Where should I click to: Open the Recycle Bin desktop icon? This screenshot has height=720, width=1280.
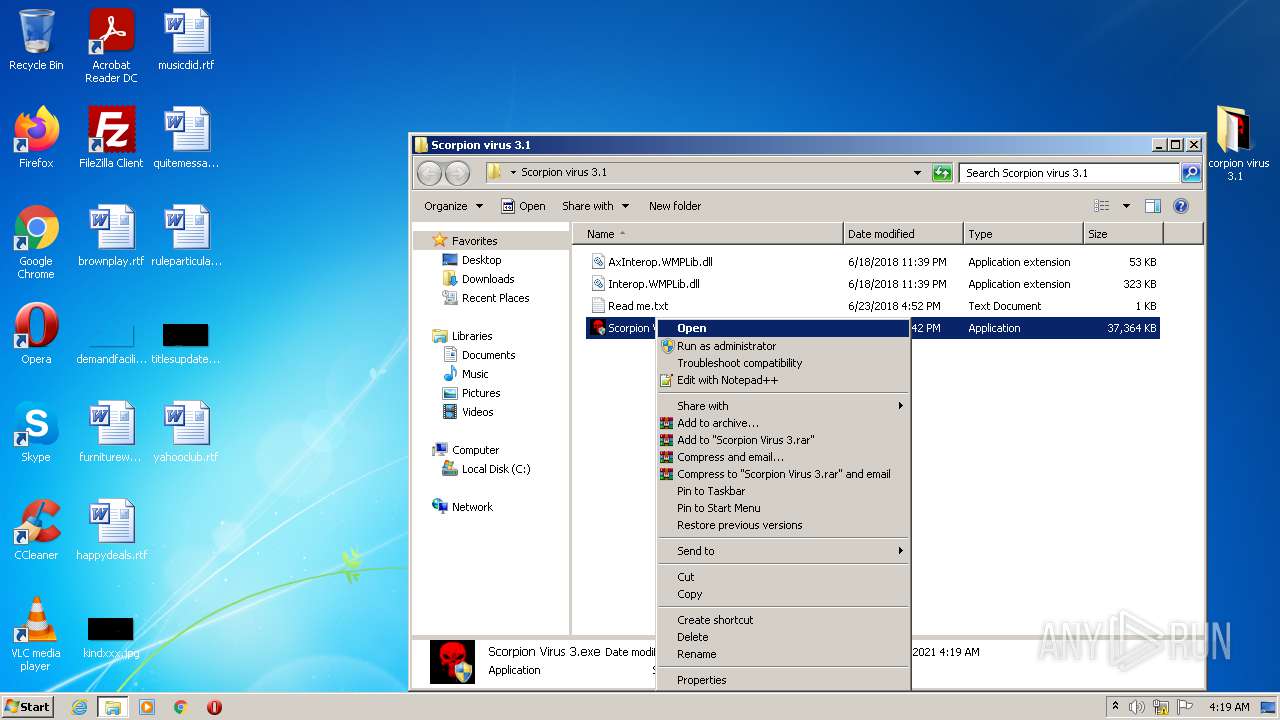[x=36, y=41]
